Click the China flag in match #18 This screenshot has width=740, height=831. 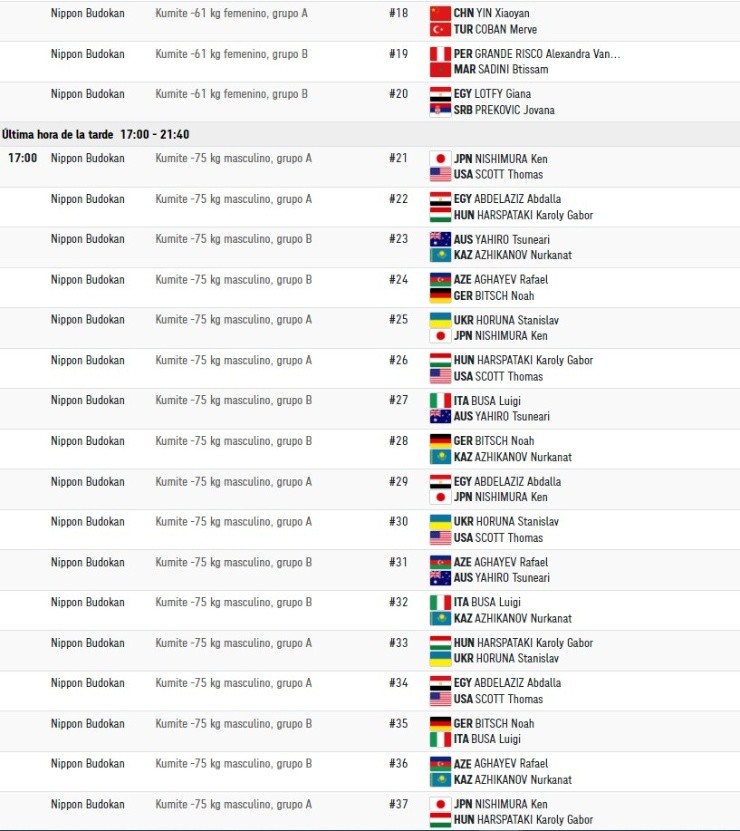(x=440, y=13)
